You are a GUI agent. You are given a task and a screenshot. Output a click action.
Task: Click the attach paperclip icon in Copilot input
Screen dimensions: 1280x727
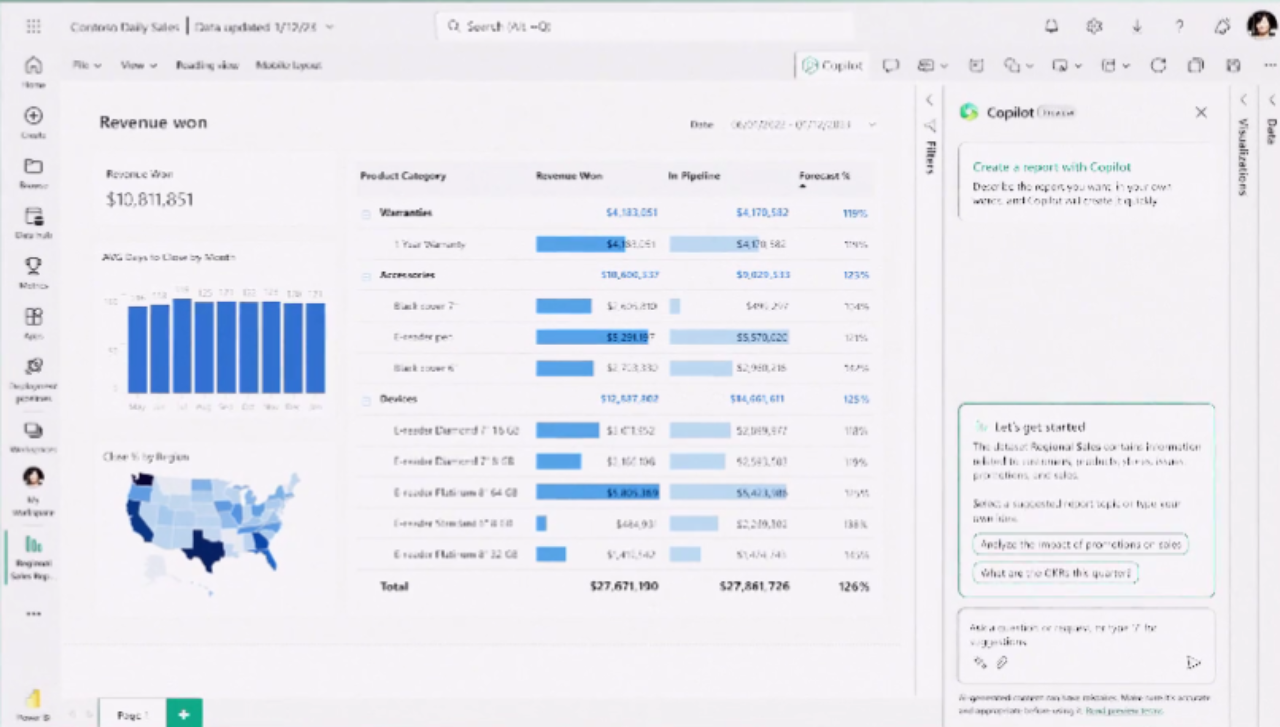pyautogui.click(x=1001, y=662)
